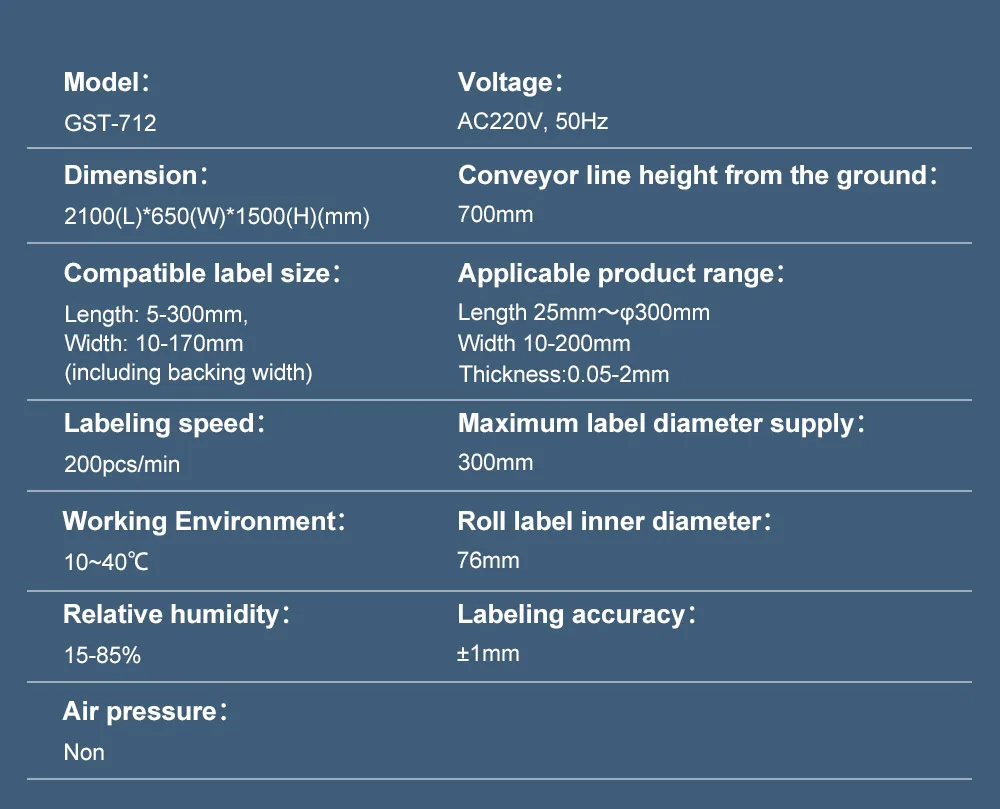Select the label Length 5-300mm text
The image size is (1000, 809).
coord(156,314)
